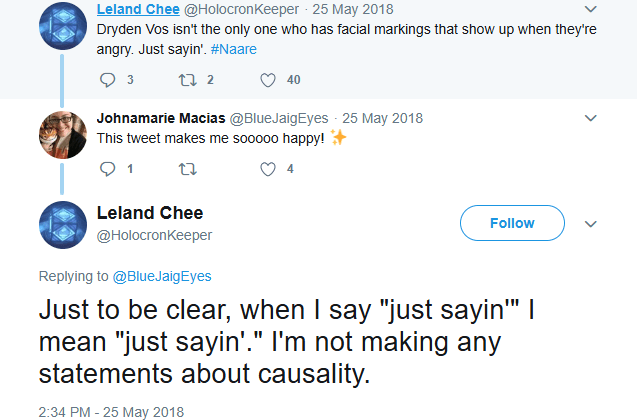Expand Johnamarie tweet's dropdown arrow
This screenshot has width=637, height=420.
[x=589, y=117]
